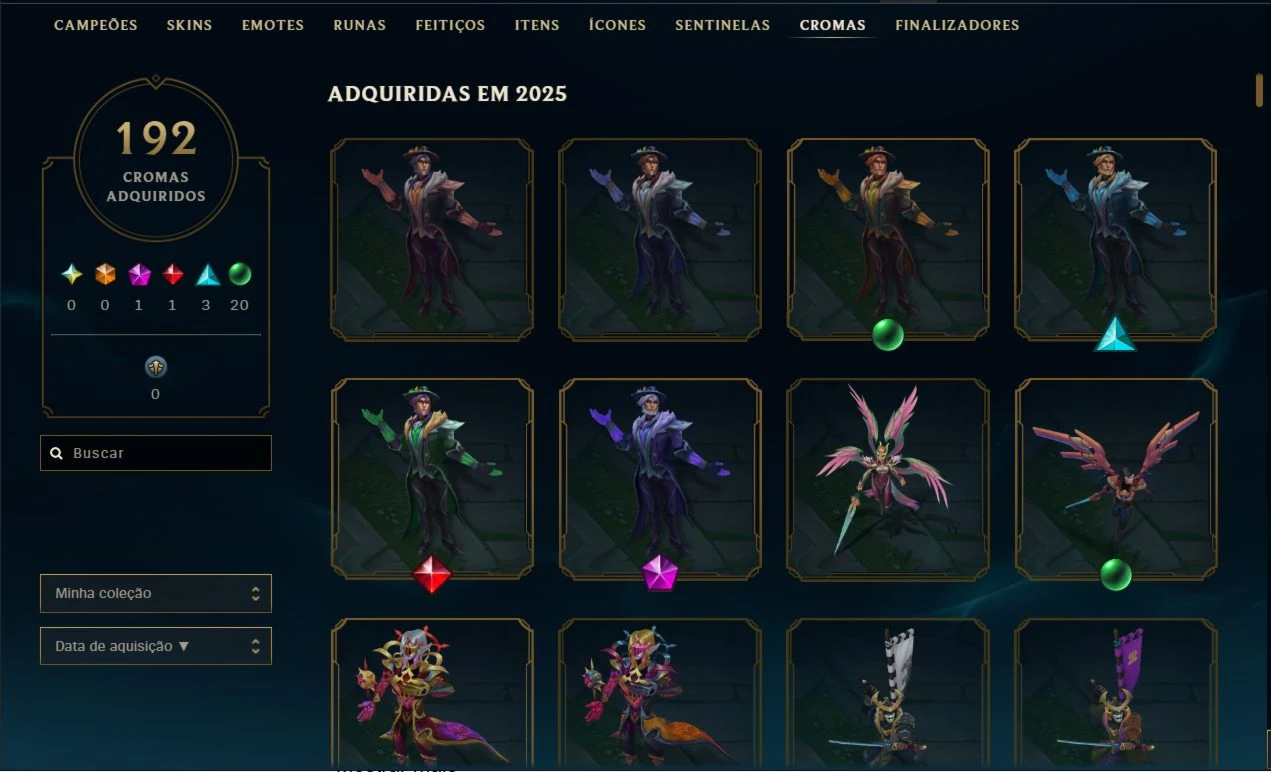Click the pink pentagon gem legend icon
Image resolution: width=1271 pixels, height=772 pixels.
click(139, 275)
